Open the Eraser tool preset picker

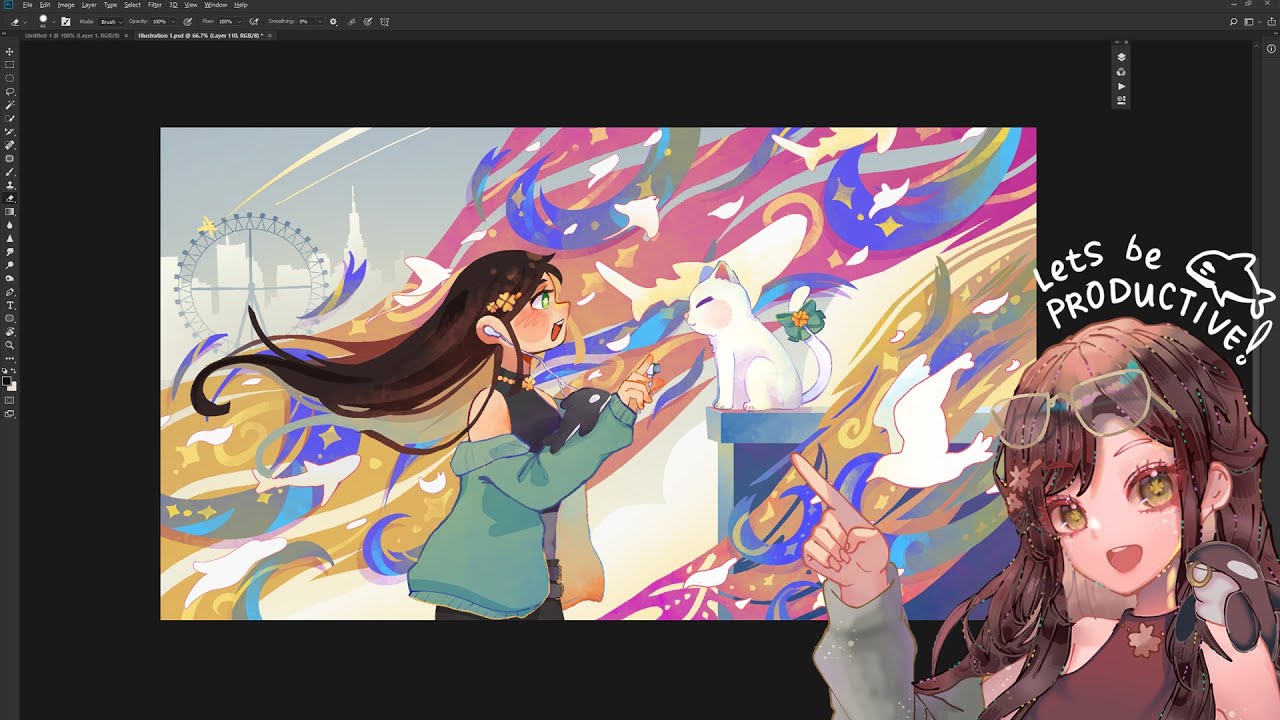pos(19,22)
